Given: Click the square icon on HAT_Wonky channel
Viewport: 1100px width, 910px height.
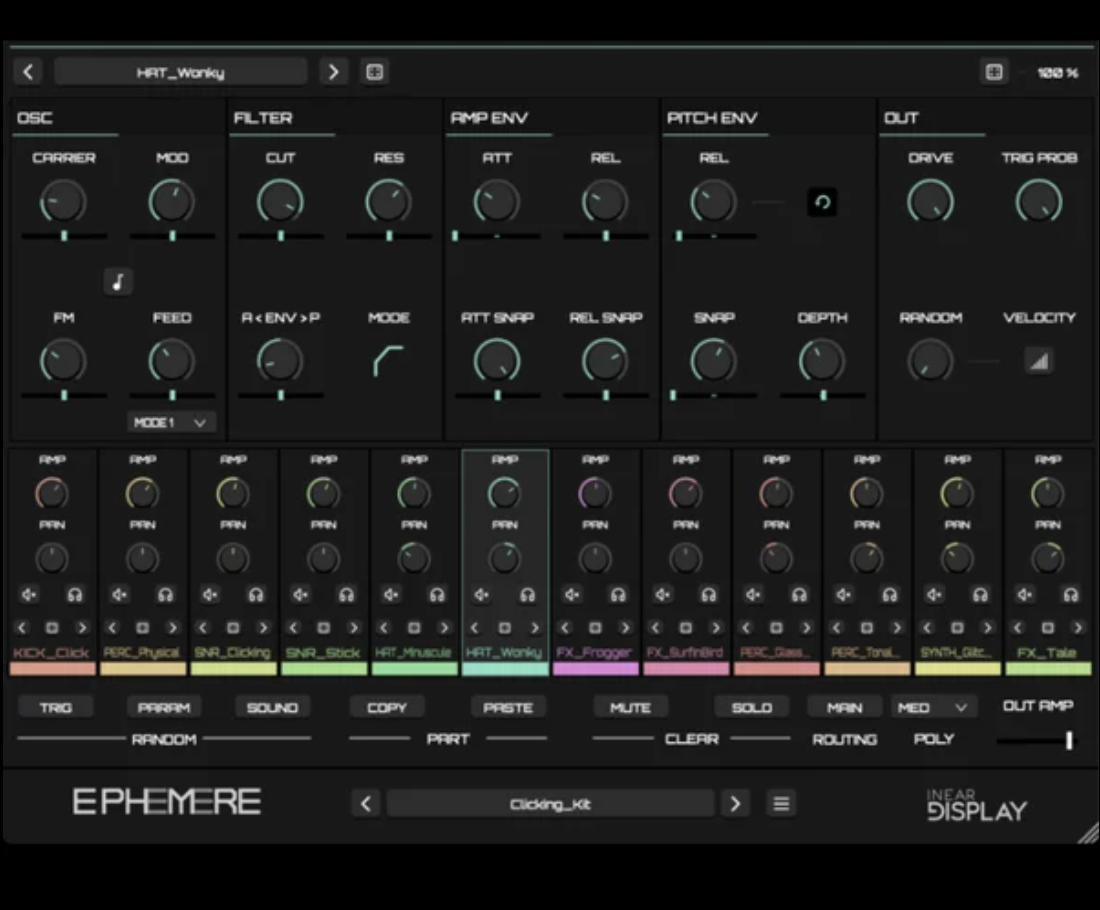Looking at the screenshot, I should pos(504,627).
